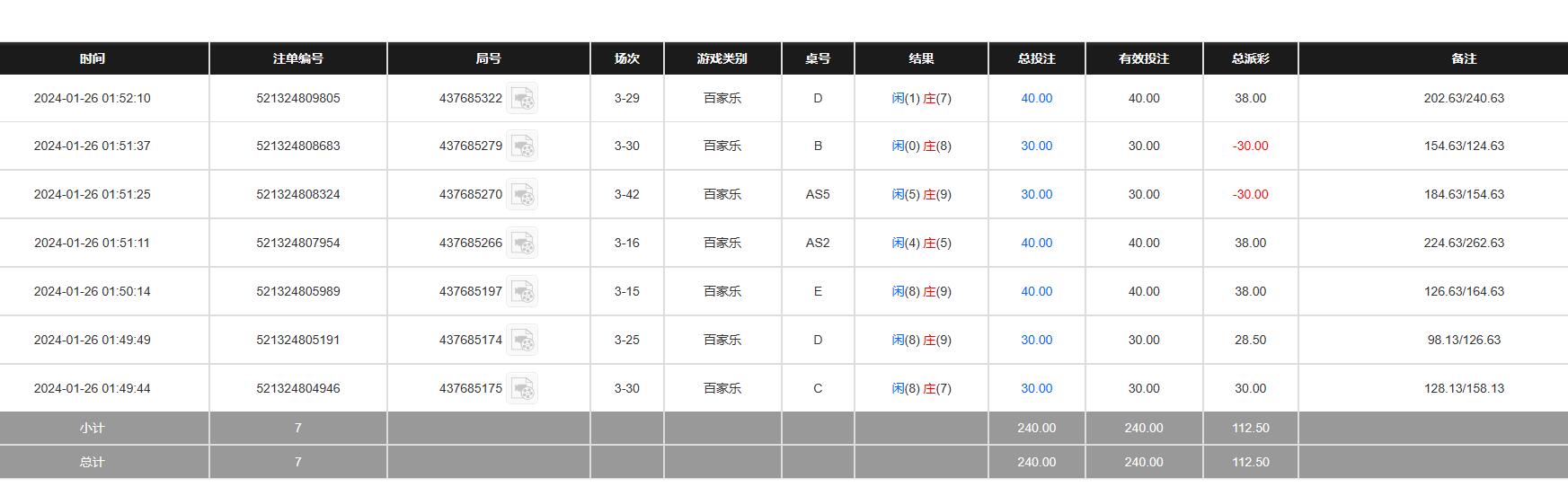
Task: Click timestamp 2024-01-26 01:52:10
Action: pyautogui.click(x=93, y=98)
